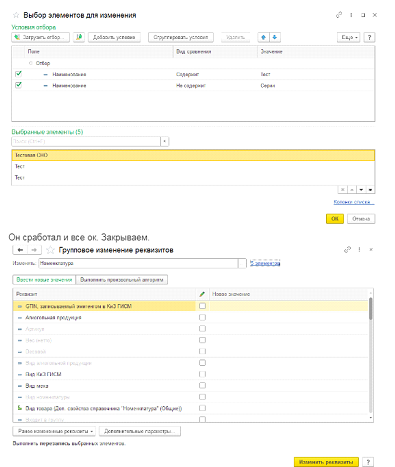Uncheck the Содержит condition checkbox
The width and height of the screenshot is (395, 467).
[18, 74]
